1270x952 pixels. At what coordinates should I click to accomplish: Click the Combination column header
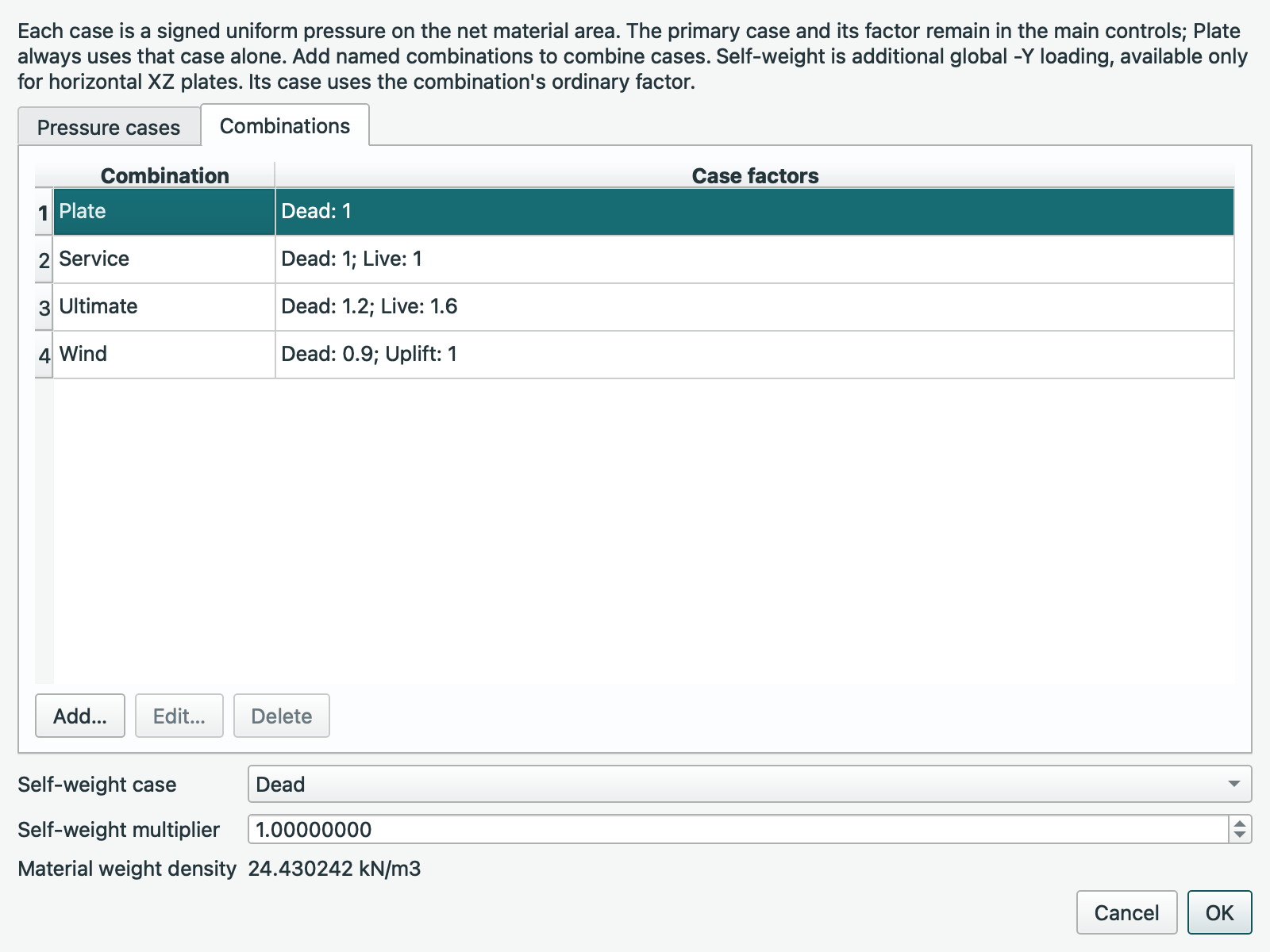click(164, 175)
